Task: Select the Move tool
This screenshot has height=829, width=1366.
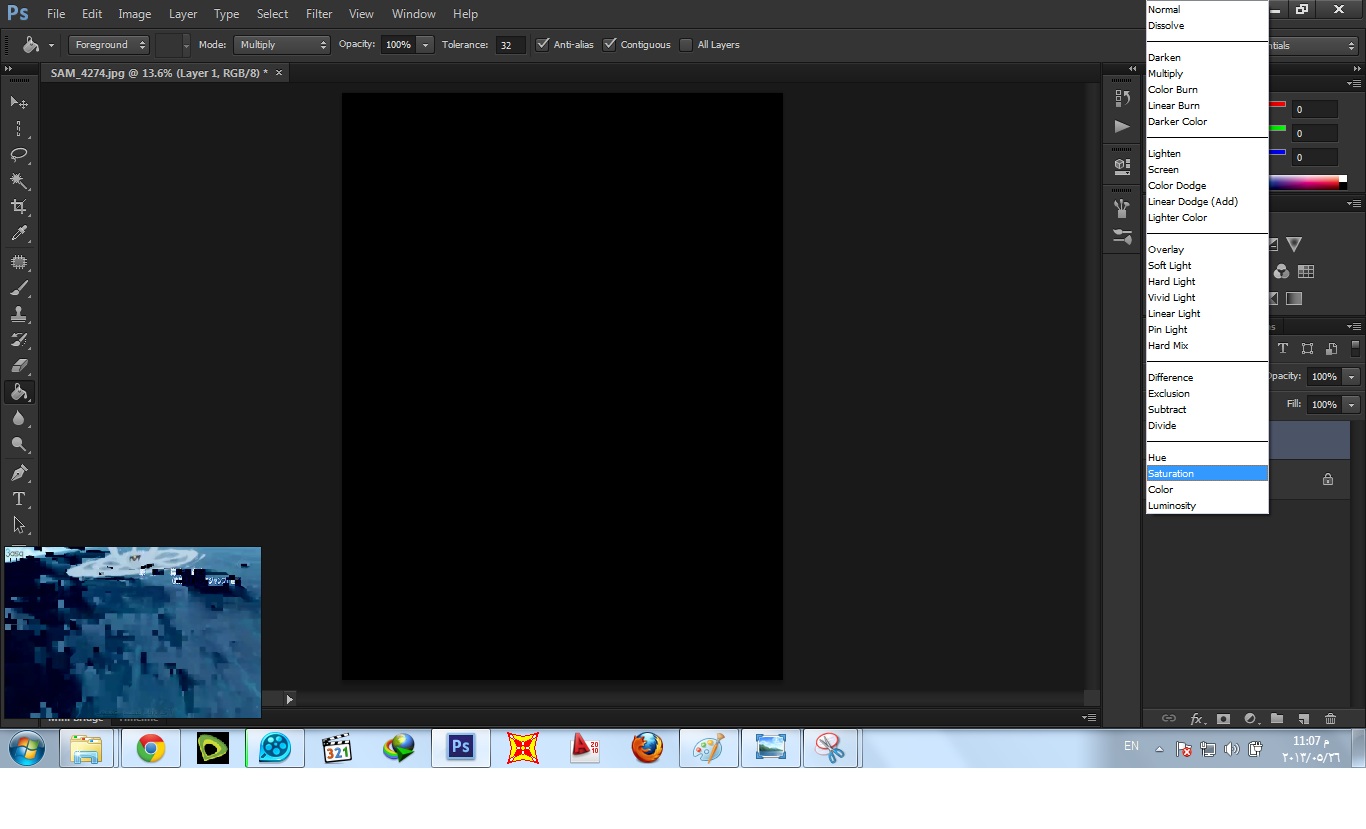Action: click(18, 102)
